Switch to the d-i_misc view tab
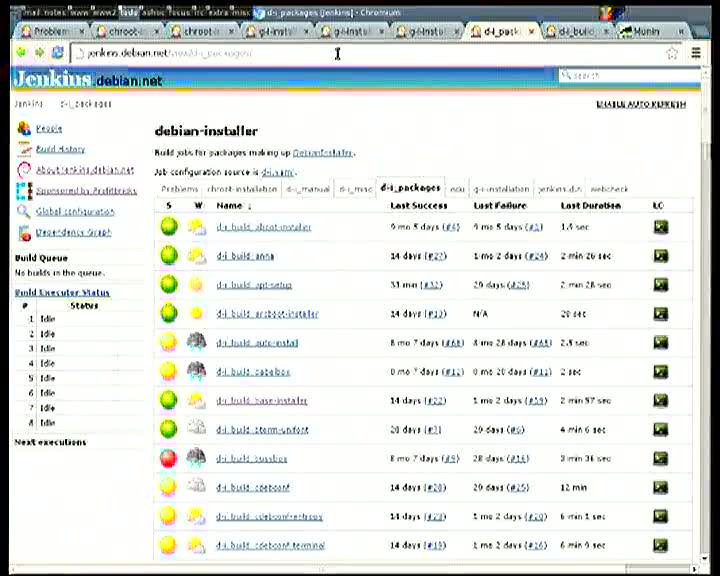720x576 pixels. click(355, 189)
